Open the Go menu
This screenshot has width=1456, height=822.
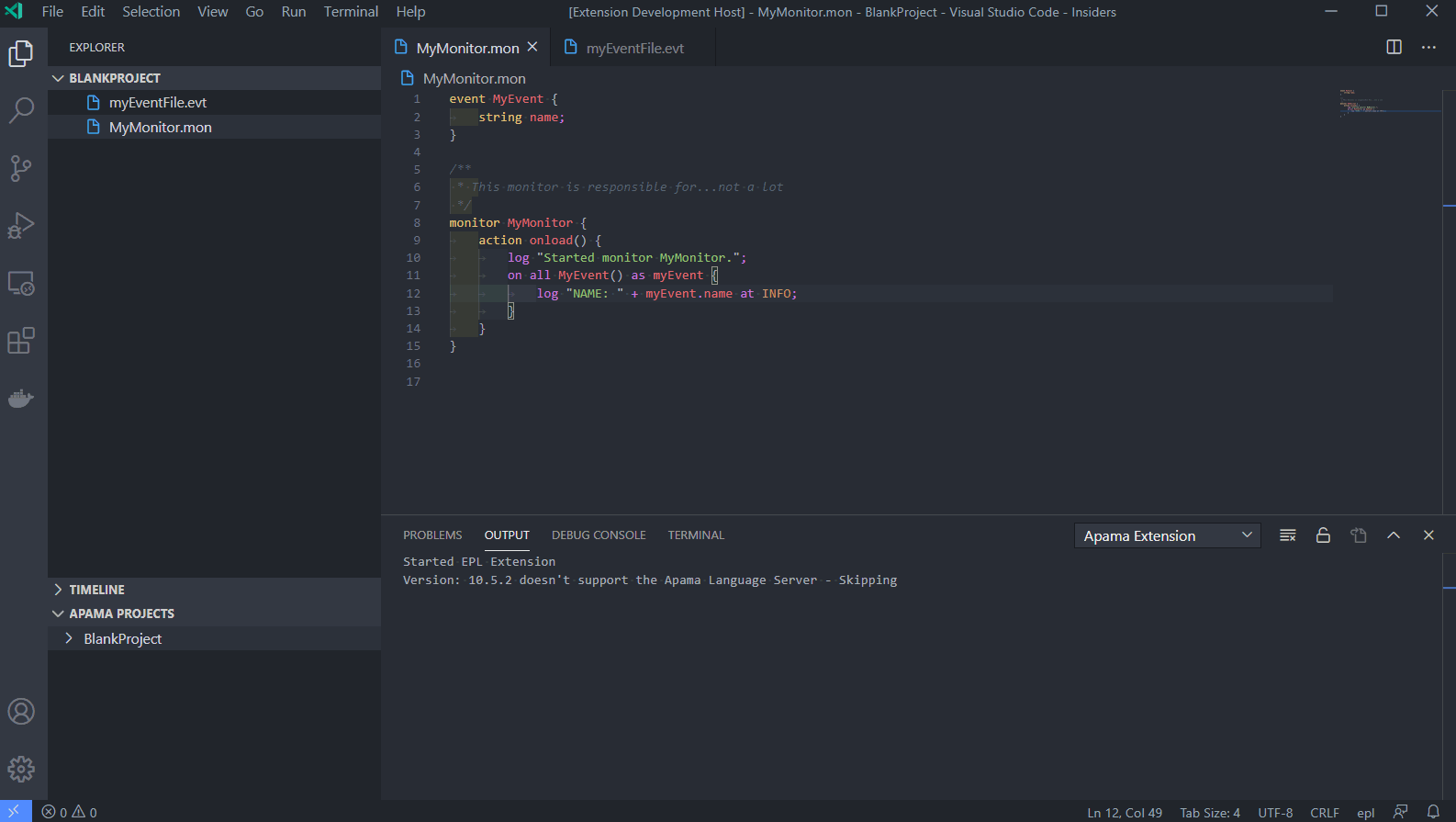pos(254,12)
